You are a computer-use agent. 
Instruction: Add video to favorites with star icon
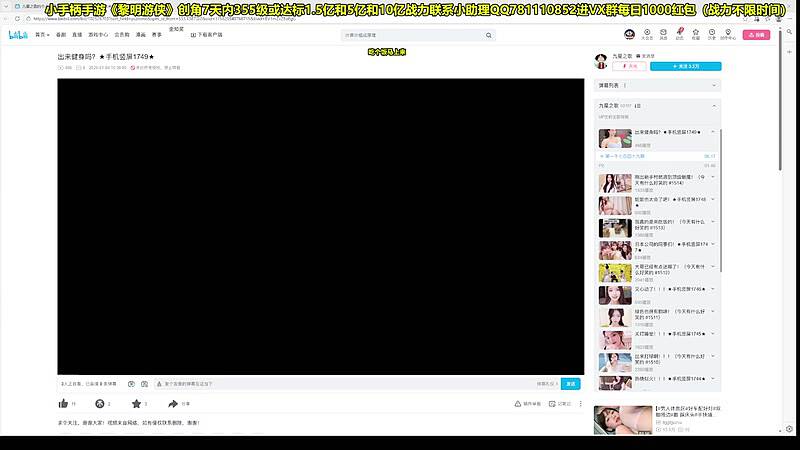tap(135, 404)
